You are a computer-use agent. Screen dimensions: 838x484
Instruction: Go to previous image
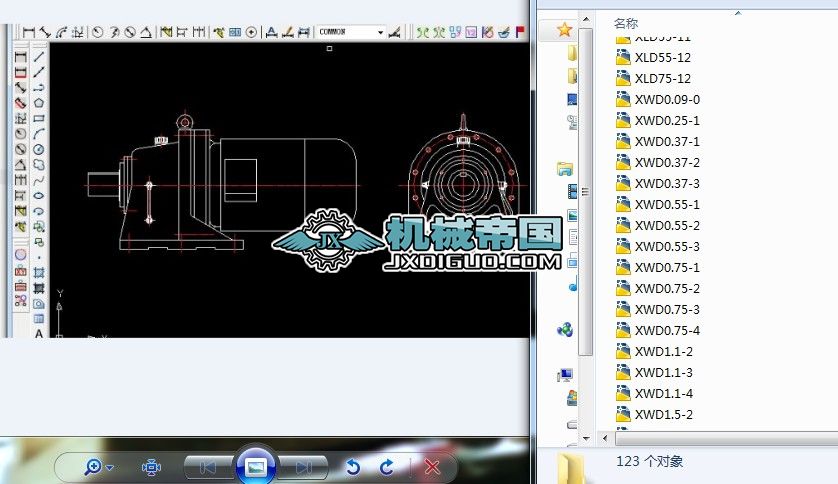(208, 467)
